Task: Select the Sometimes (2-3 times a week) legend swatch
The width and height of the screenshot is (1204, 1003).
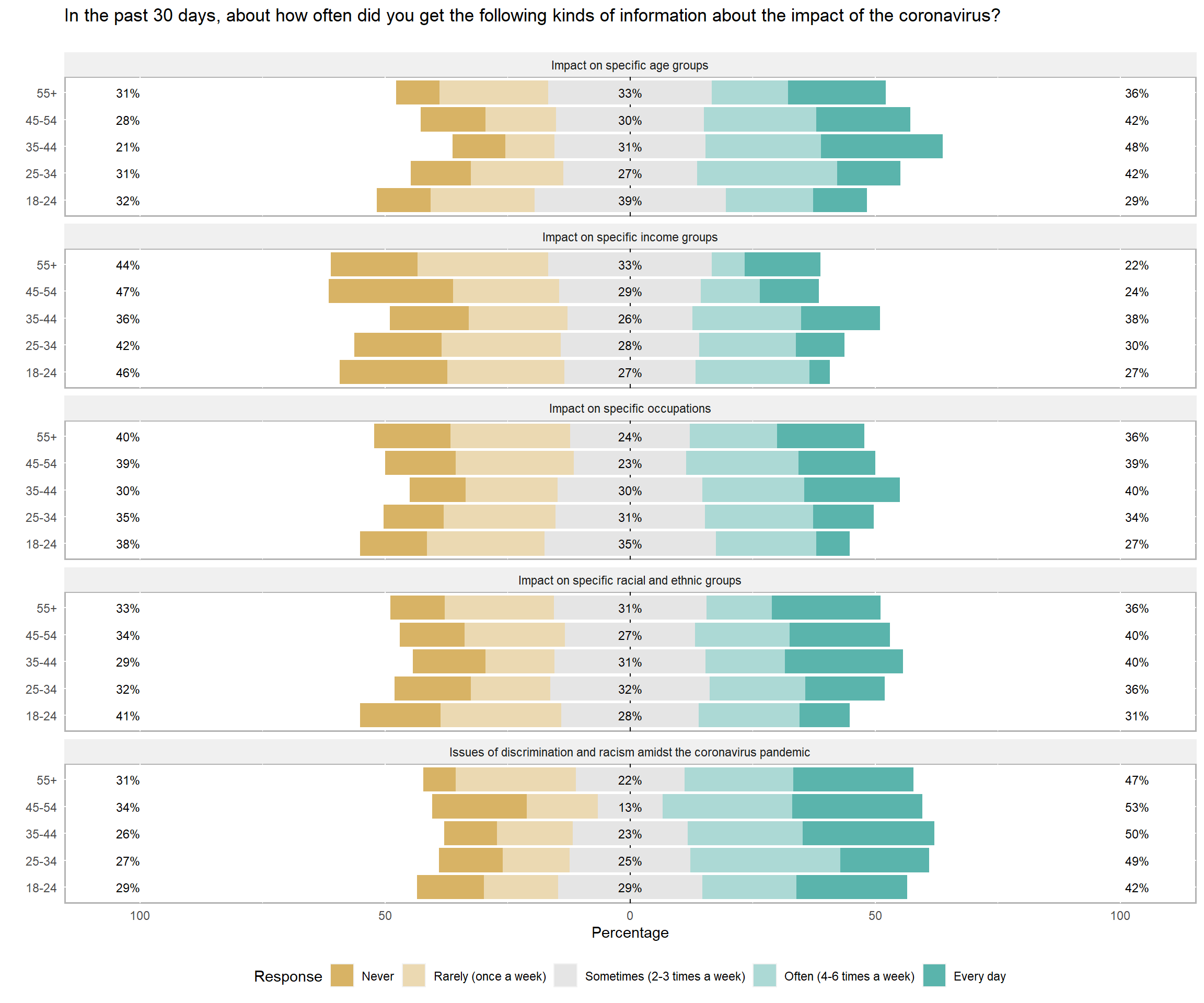Action: click(x=565, y=975)
